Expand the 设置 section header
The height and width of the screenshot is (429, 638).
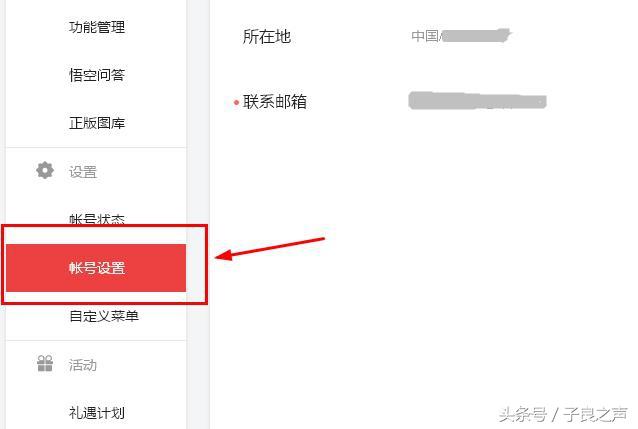point(83,172)
